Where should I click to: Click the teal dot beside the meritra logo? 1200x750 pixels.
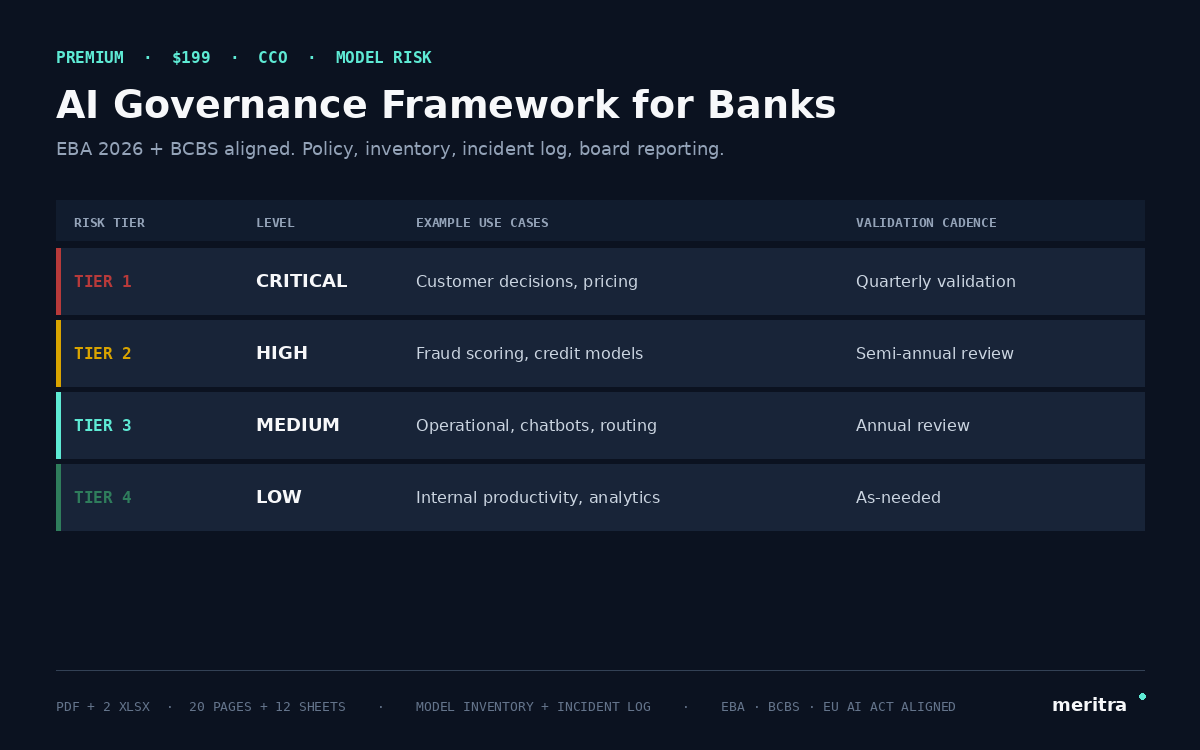(1142, 696)
